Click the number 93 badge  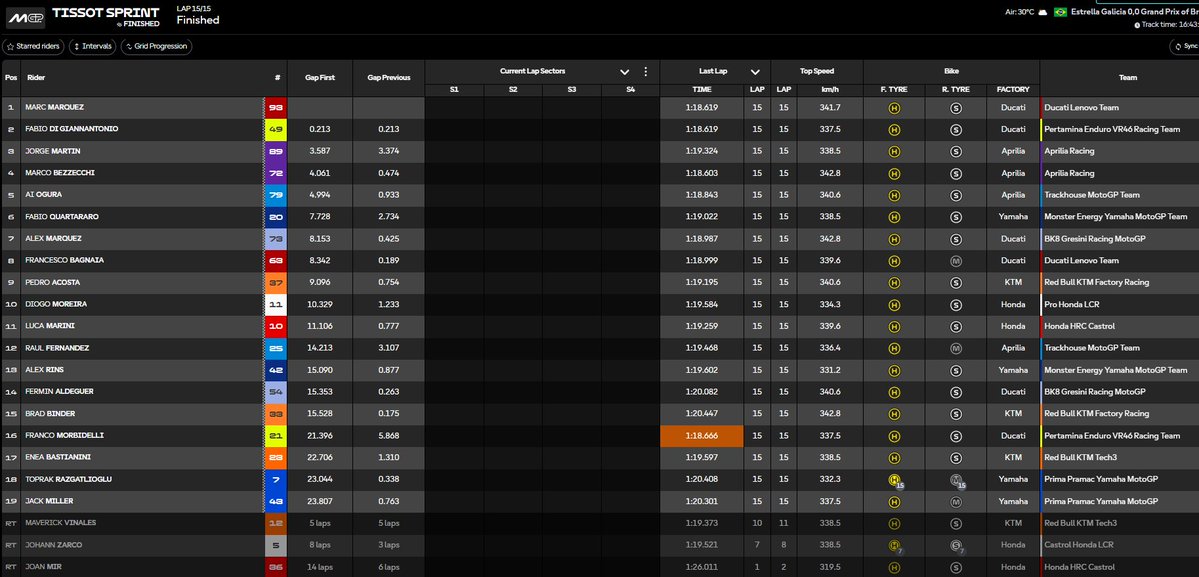pos(275,108)
